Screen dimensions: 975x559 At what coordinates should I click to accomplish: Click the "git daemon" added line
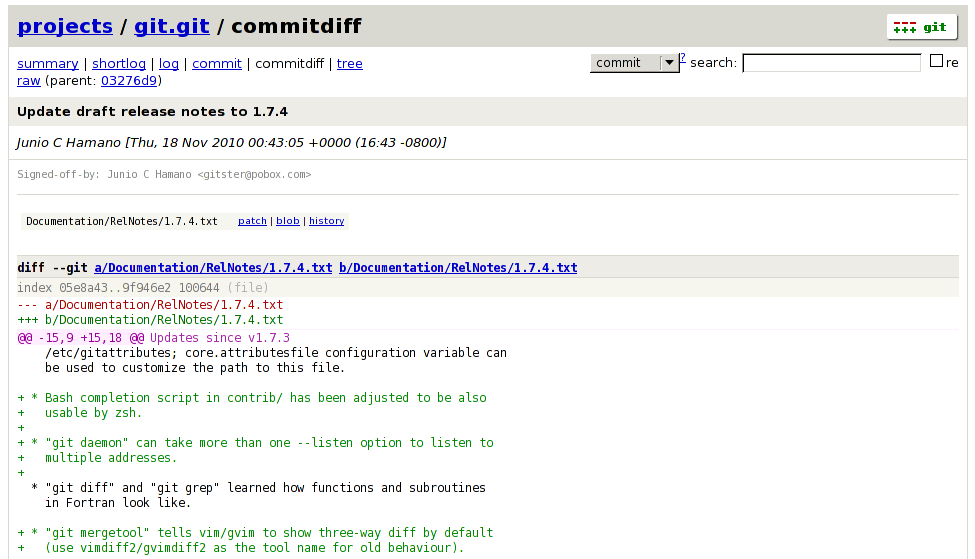[x=256, y=443]
